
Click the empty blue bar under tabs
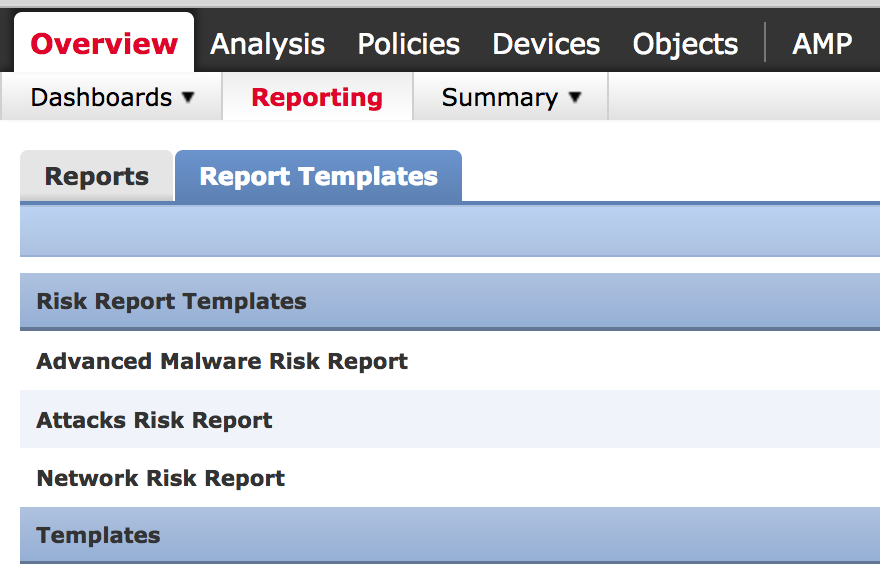tap(450, 230)
